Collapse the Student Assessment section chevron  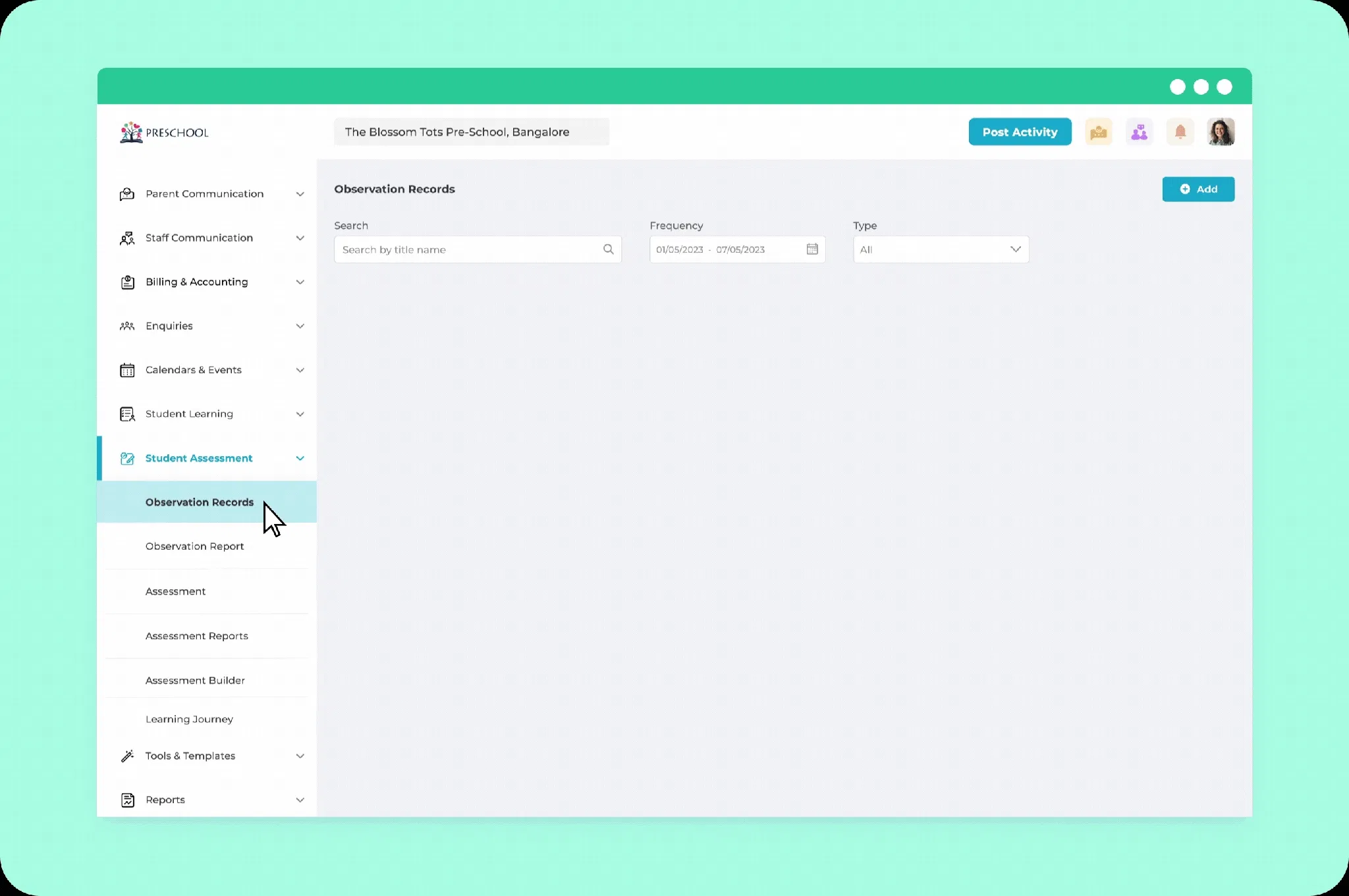pos(300,458)
